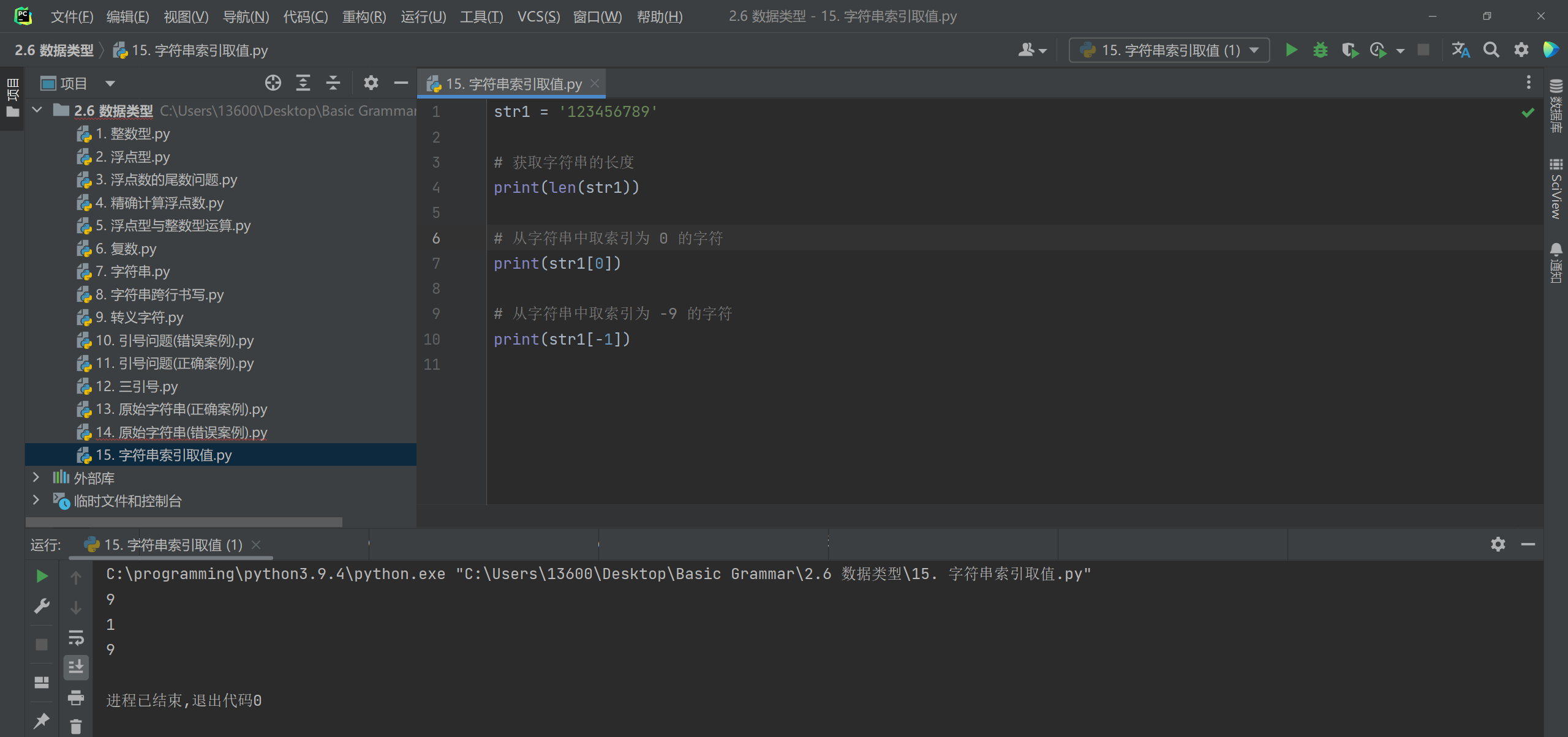Open the editor tab options three-dot menu
Screen dimensions: 1568x737
click(1529, 83)
